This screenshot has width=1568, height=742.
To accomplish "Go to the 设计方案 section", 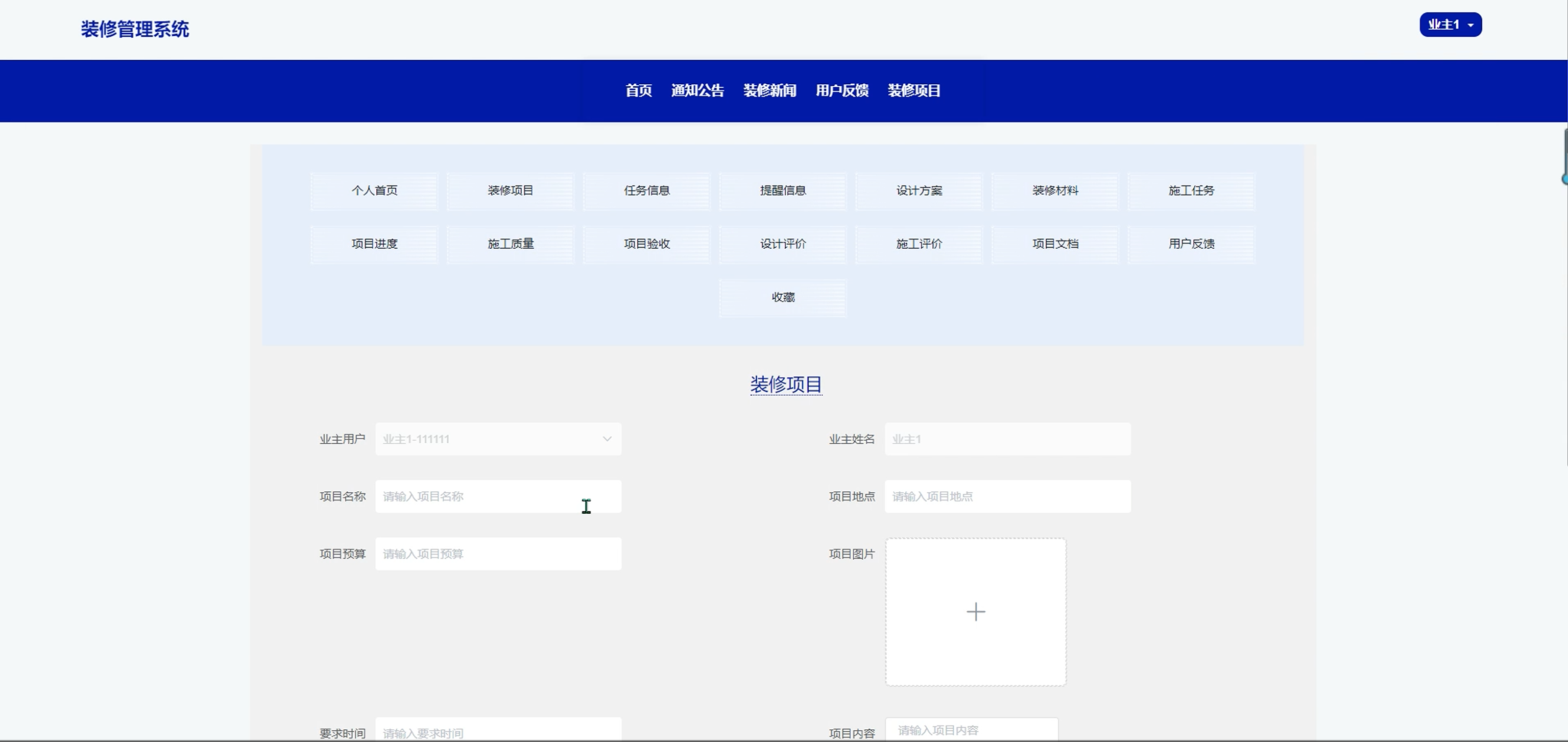I will [x=919, y=190].
